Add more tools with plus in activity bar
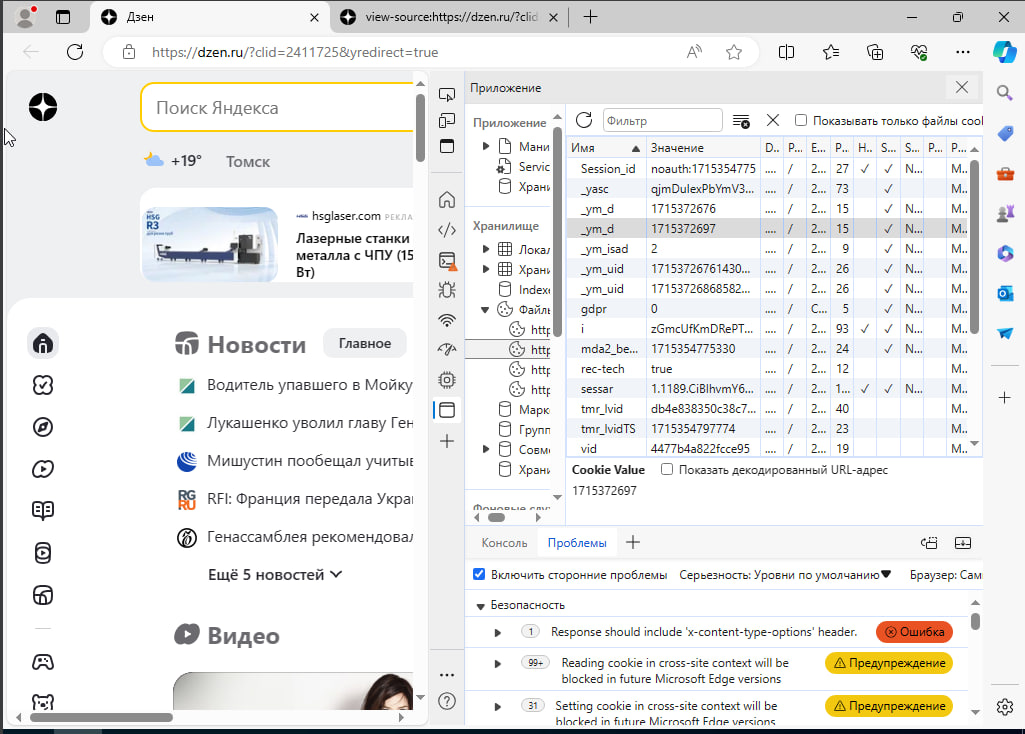 (447, 441)
